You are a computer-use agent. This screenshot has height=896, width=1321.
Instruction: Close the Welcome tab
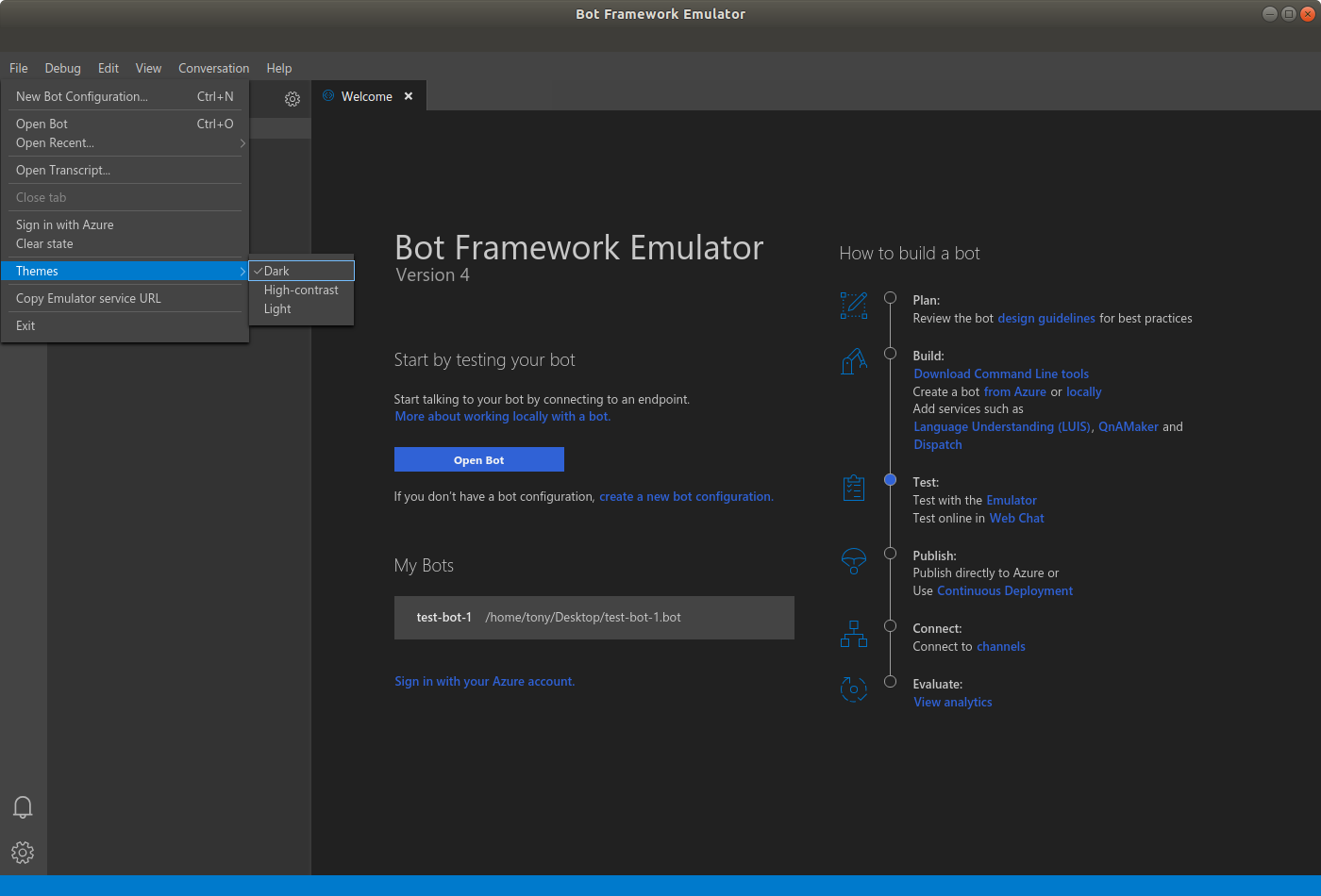pos(409,96)
